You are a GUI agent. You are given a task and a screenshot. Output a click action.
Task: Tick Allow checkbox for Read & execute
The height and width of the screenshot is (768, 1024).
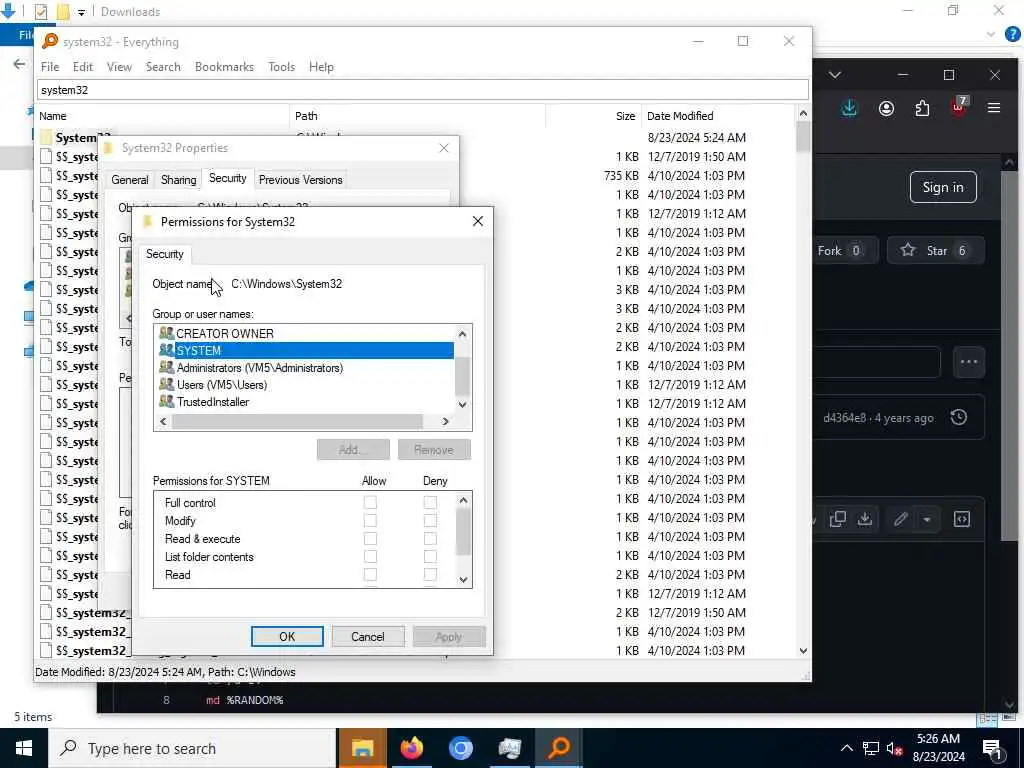(x=370, y=539)
